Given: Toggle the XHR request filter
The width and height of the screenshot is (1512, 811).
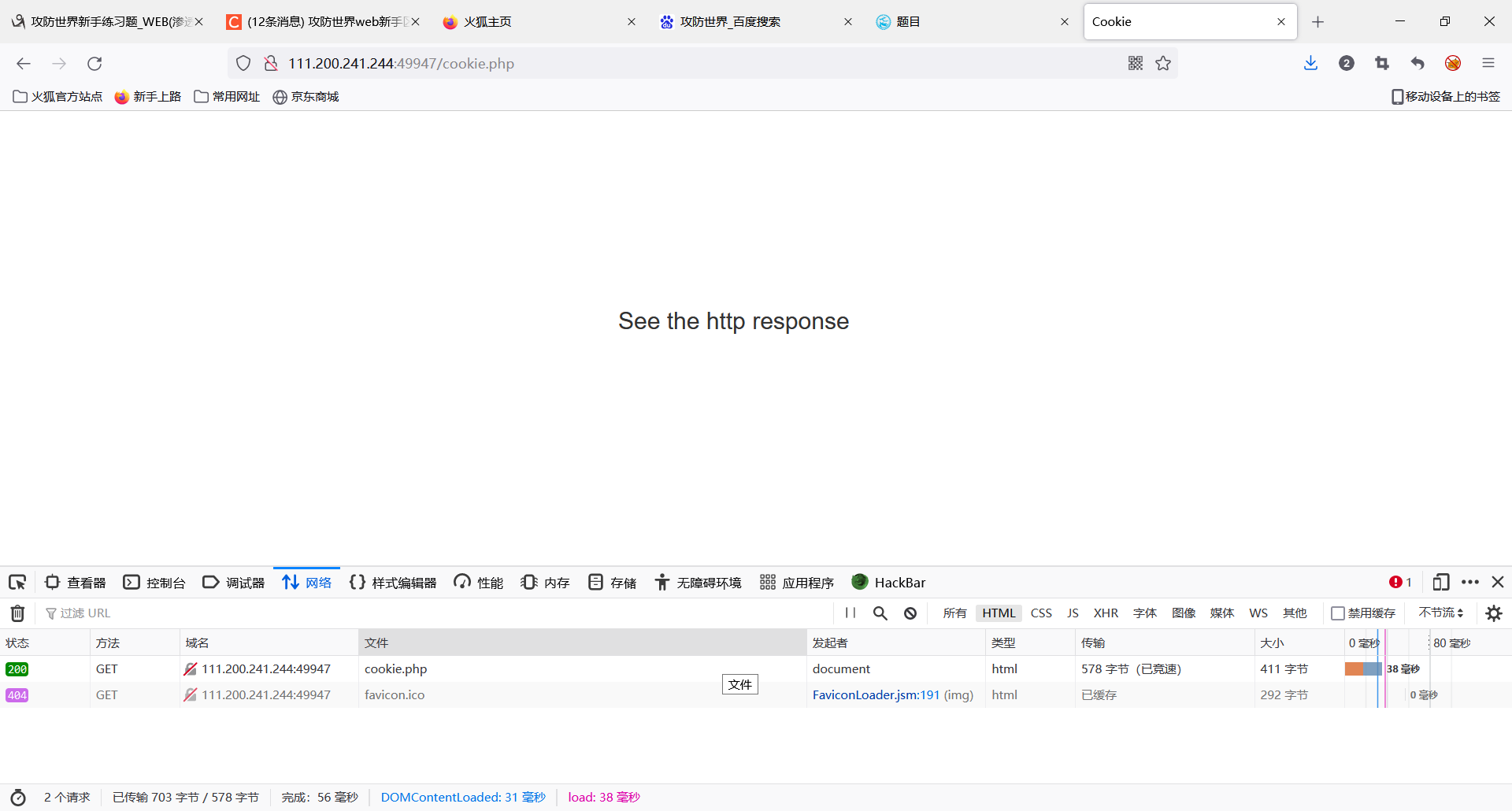Looking at the screenshot, I should click(1106, 613).
